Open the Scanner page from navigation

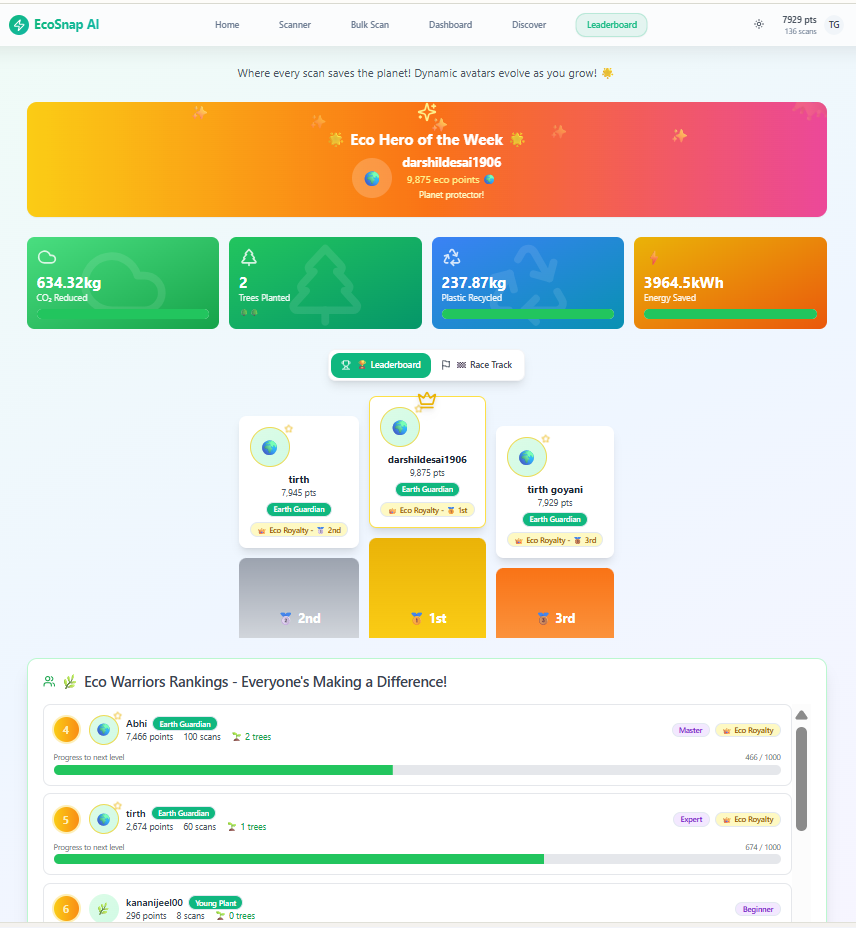click(295, 25)
